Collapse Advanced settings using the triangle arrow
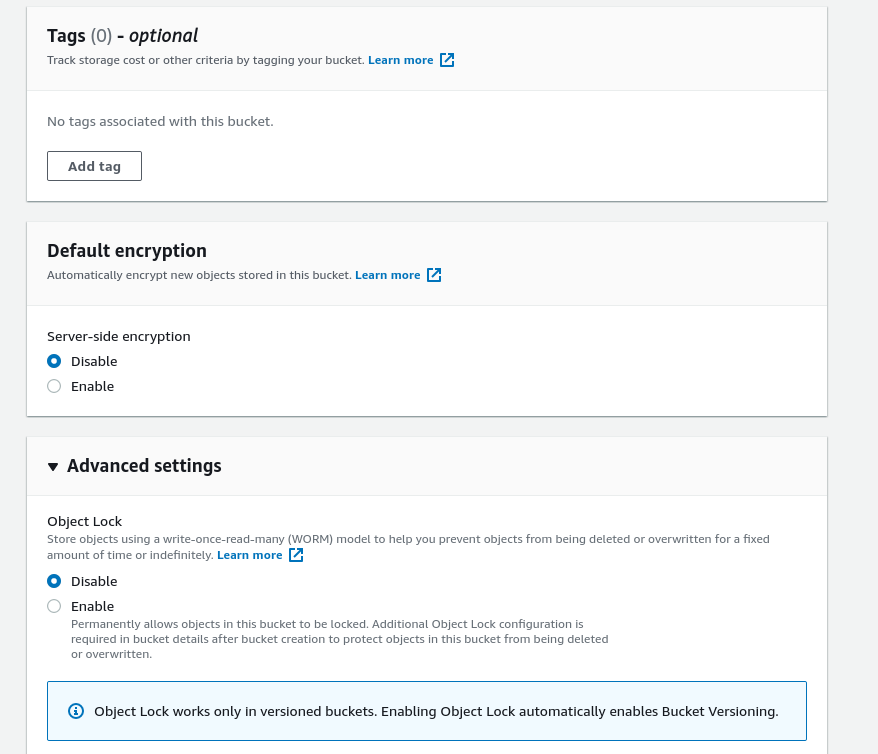Image resolution: width=878 pixels, height=754 pixels. (x=53, y=467)
